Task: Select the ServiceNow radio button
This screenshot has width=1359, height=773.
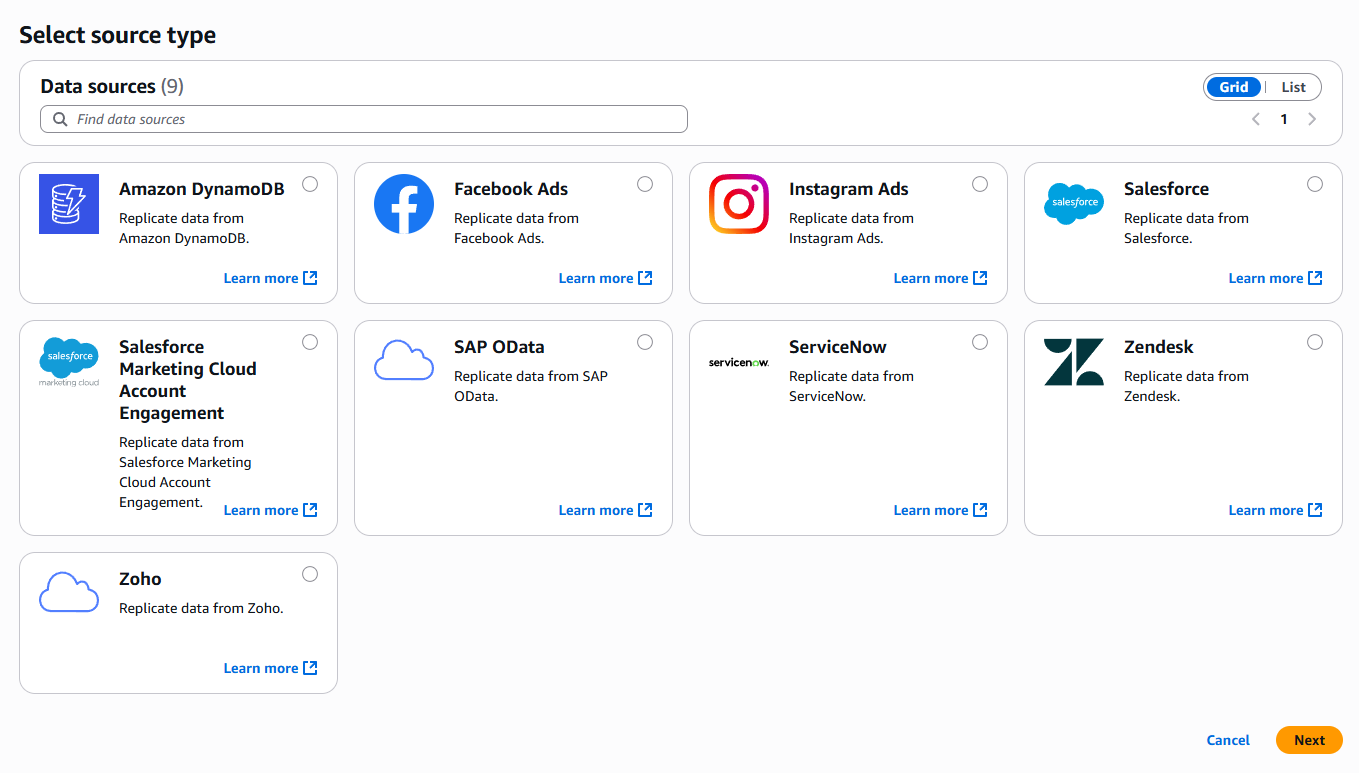Action: (x=980, y=342)
